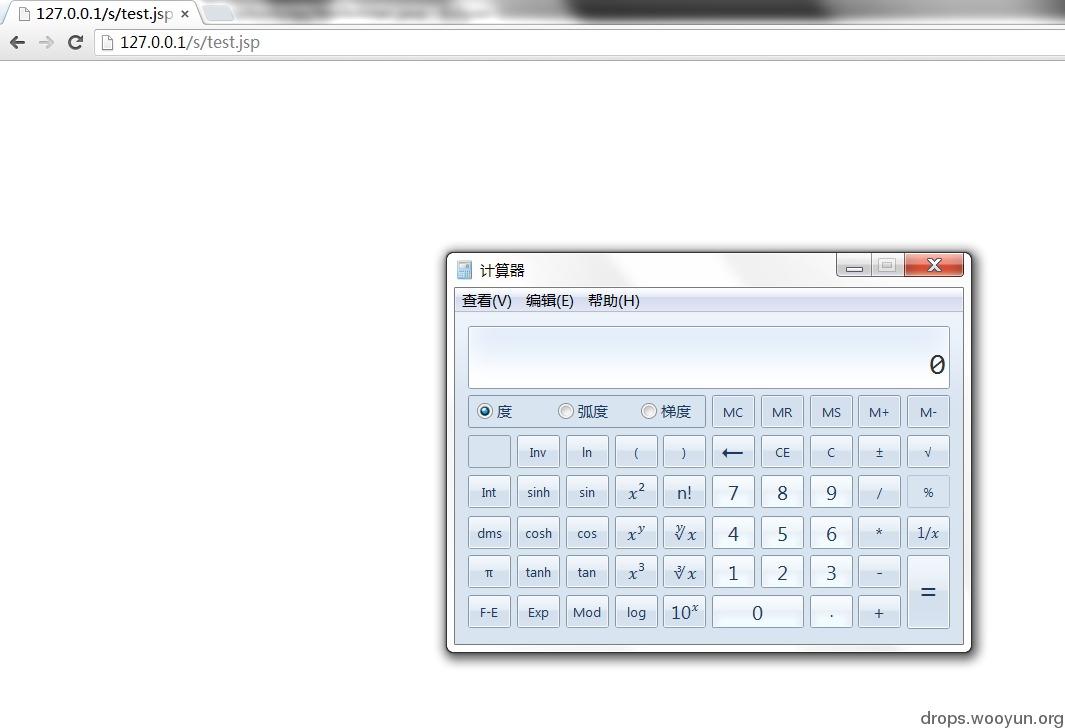Click the = equals button
The height and width of the screenshot is (728, 1065).
tap(928, 592)
